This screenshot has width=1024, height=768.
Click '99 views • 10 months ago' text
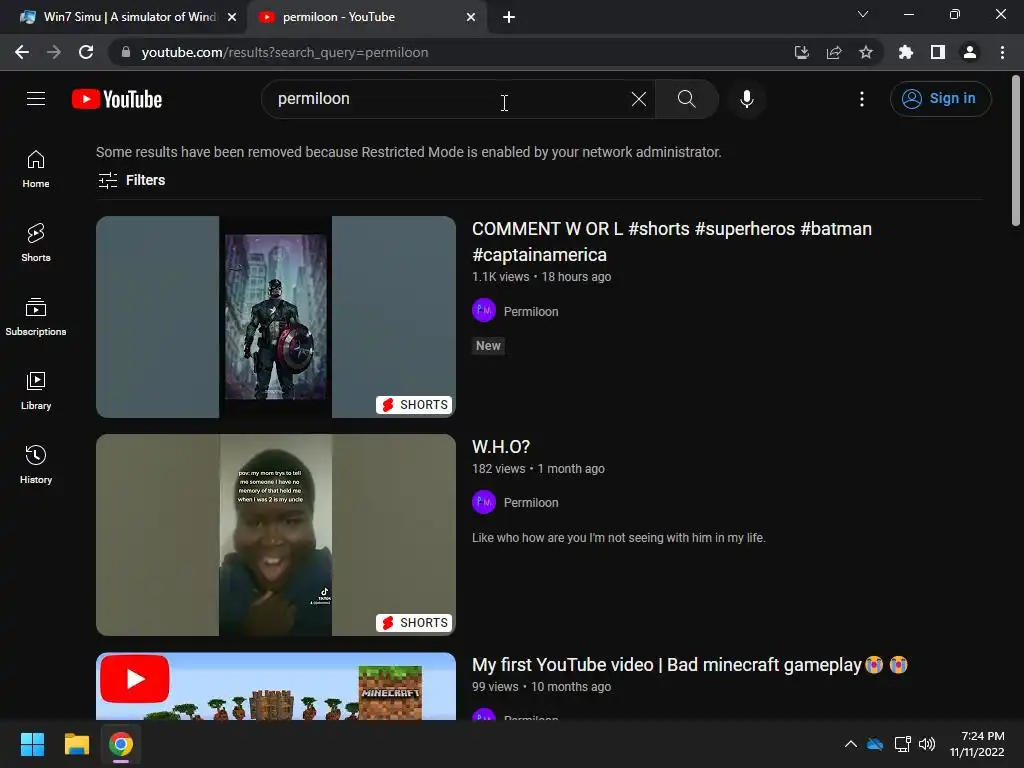click(x=541, y=687)
